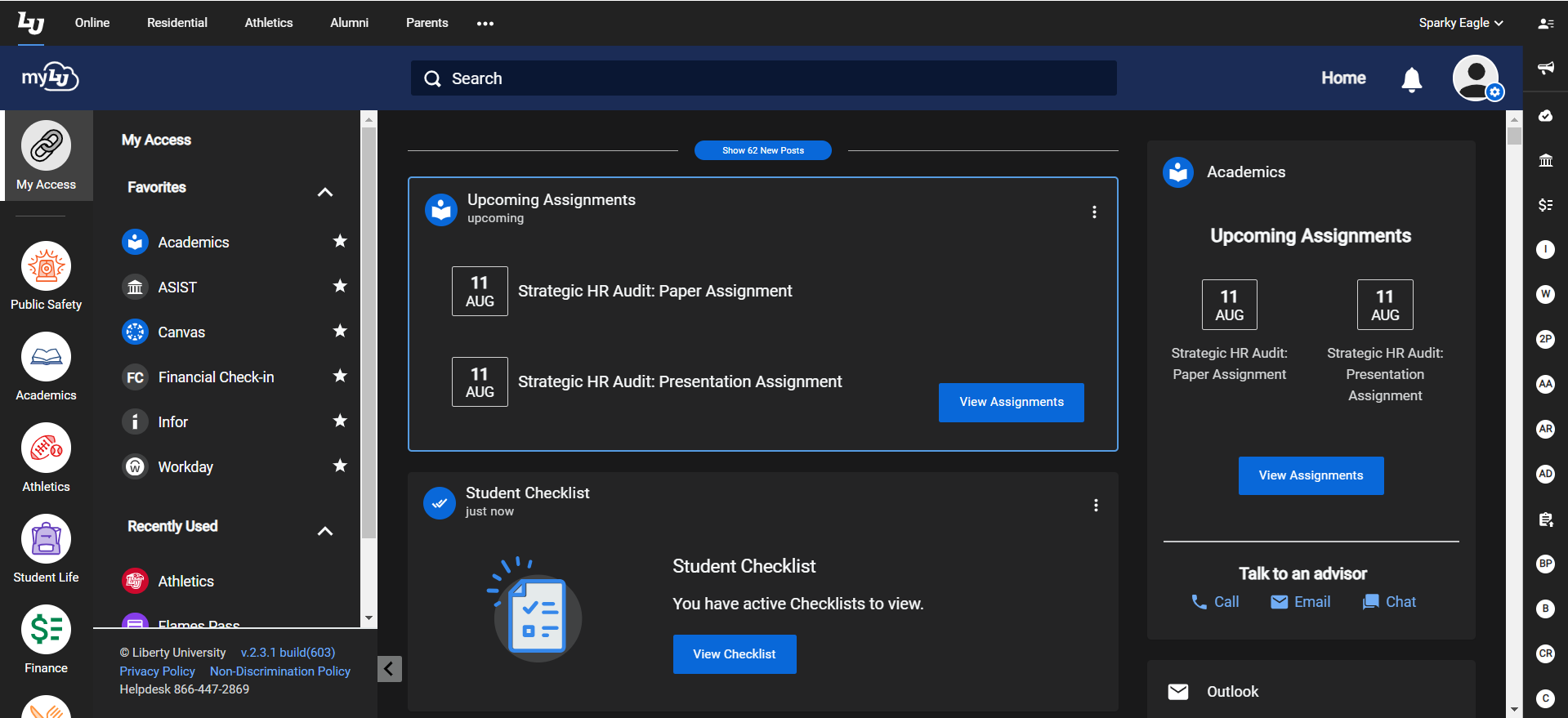The image size is (1568, 718).
Task: Click the cloud check icon in right rail
Action: pyautogui.click(x=1545, y=115)
